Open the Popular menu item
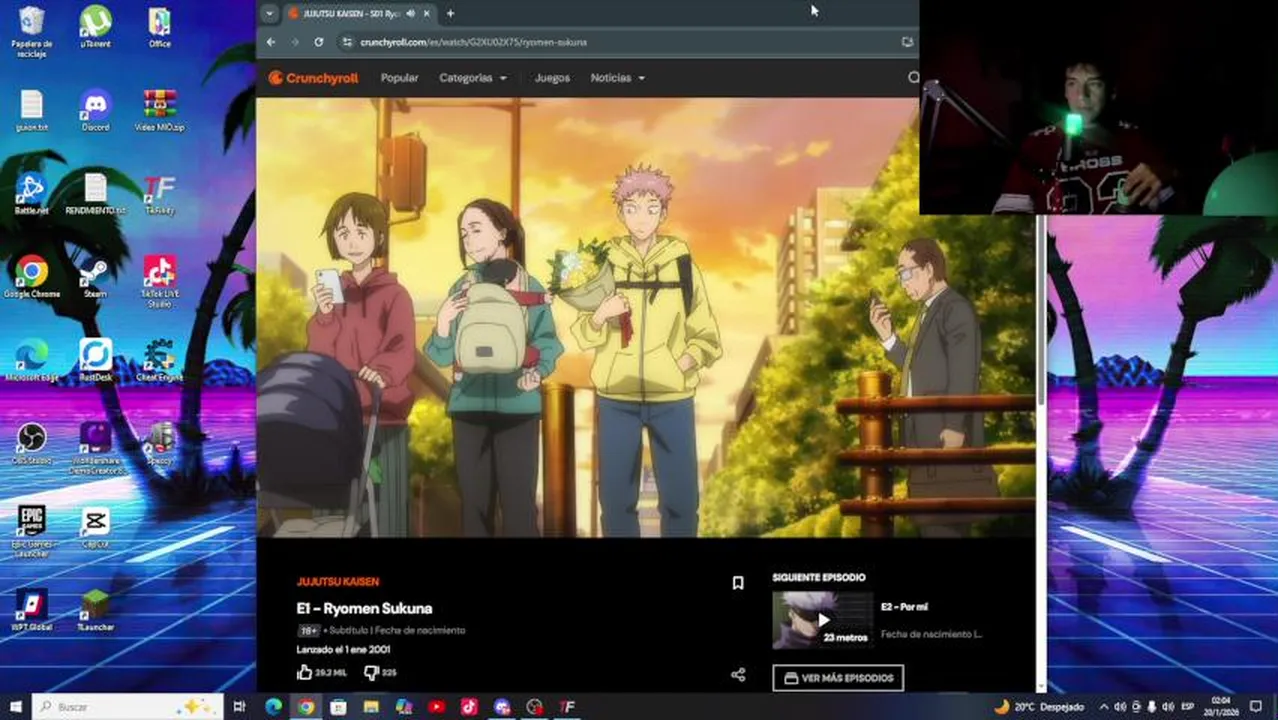The height and width of the screenshot is (720, 1278). [399, 78]
